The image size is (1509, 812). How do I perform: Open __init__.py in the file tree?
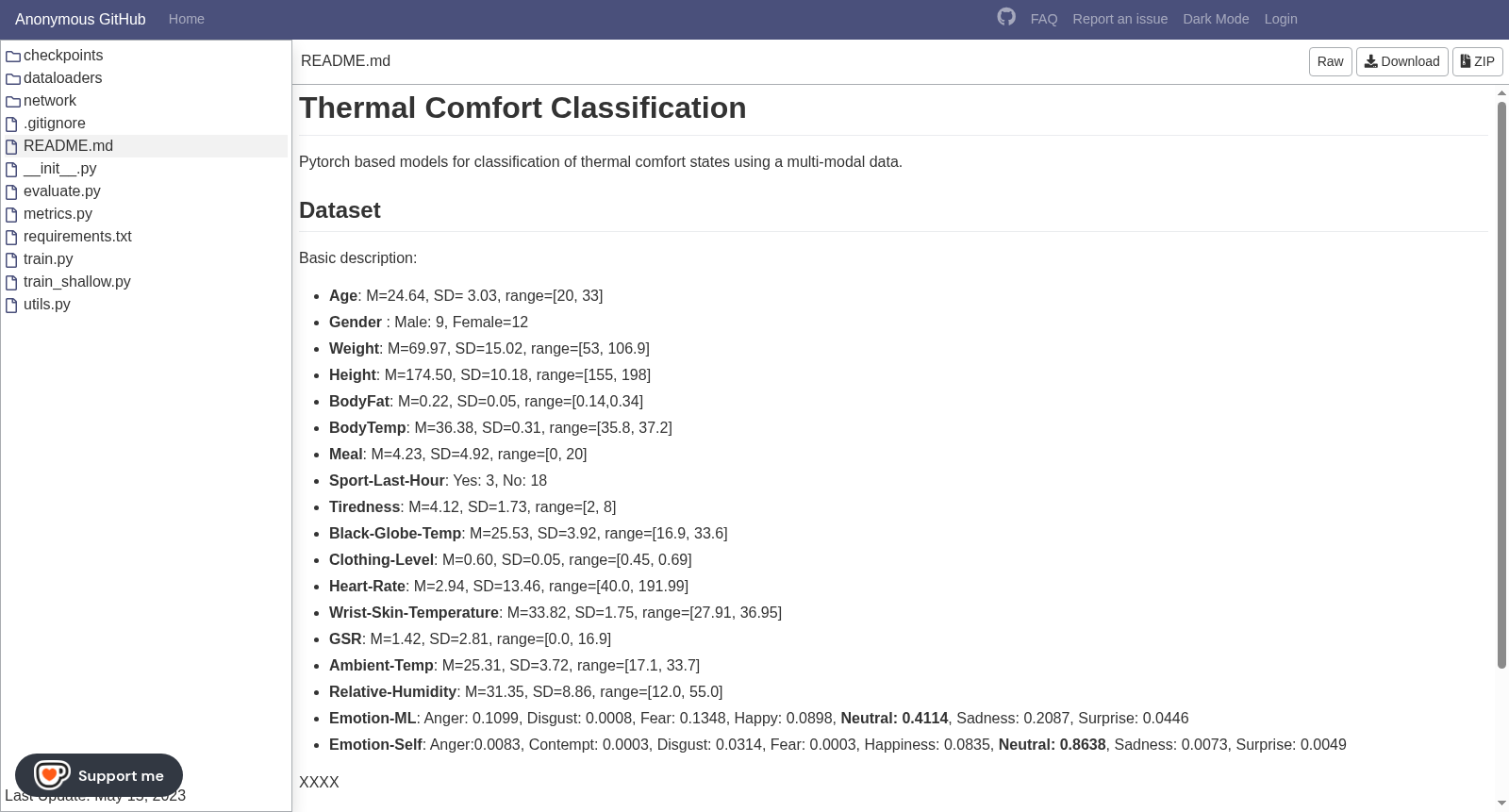tap(59, 169)
